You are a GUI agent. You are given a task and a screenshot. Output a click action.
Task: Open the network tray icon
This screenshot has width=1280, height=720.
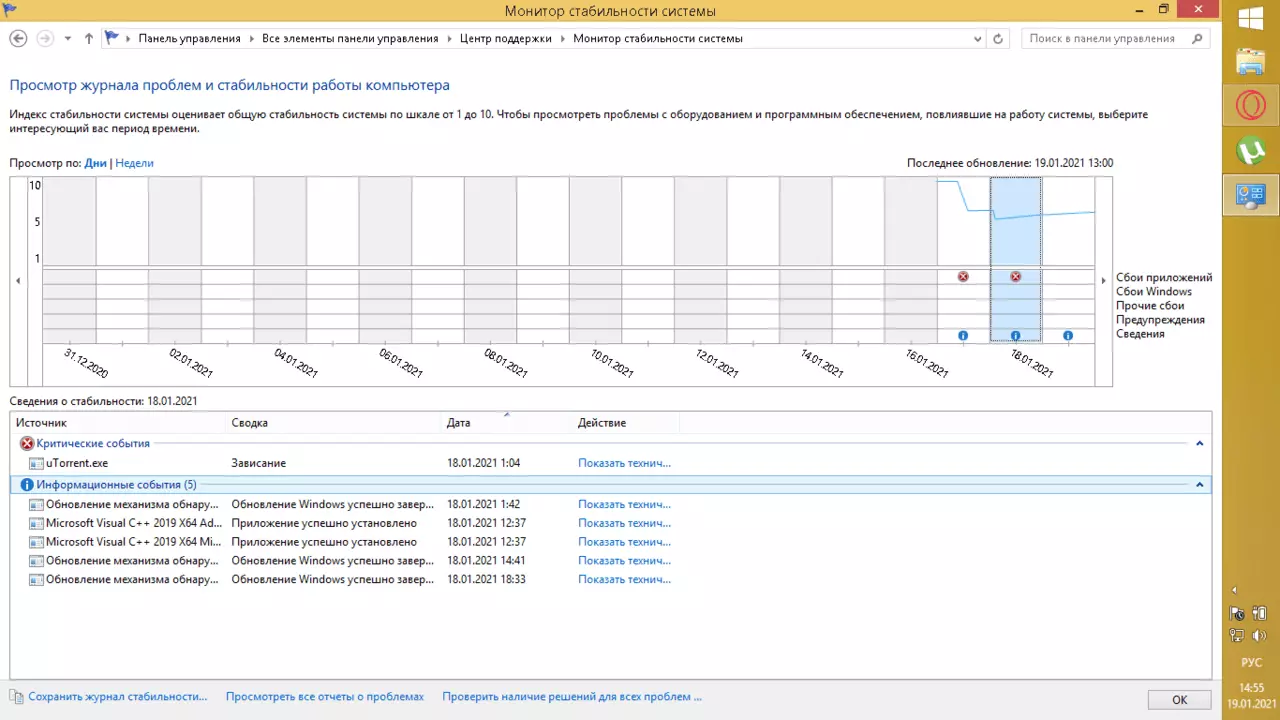pyautogui.click(x=1238, y=636)
